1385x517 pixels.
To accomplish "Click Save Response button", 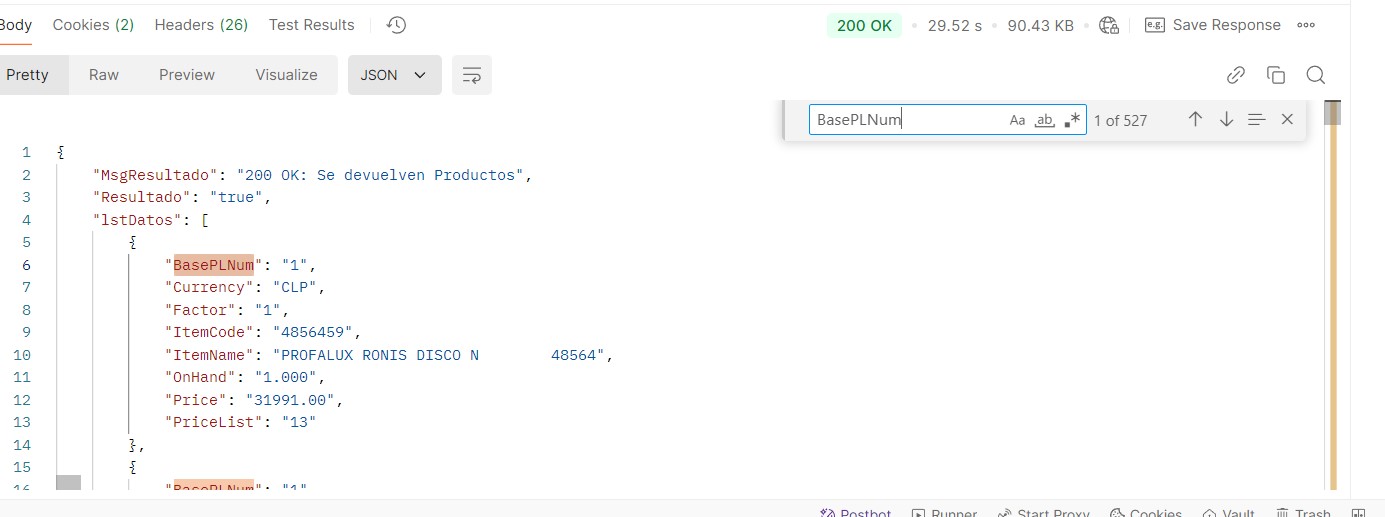I will pos(1213,25).
